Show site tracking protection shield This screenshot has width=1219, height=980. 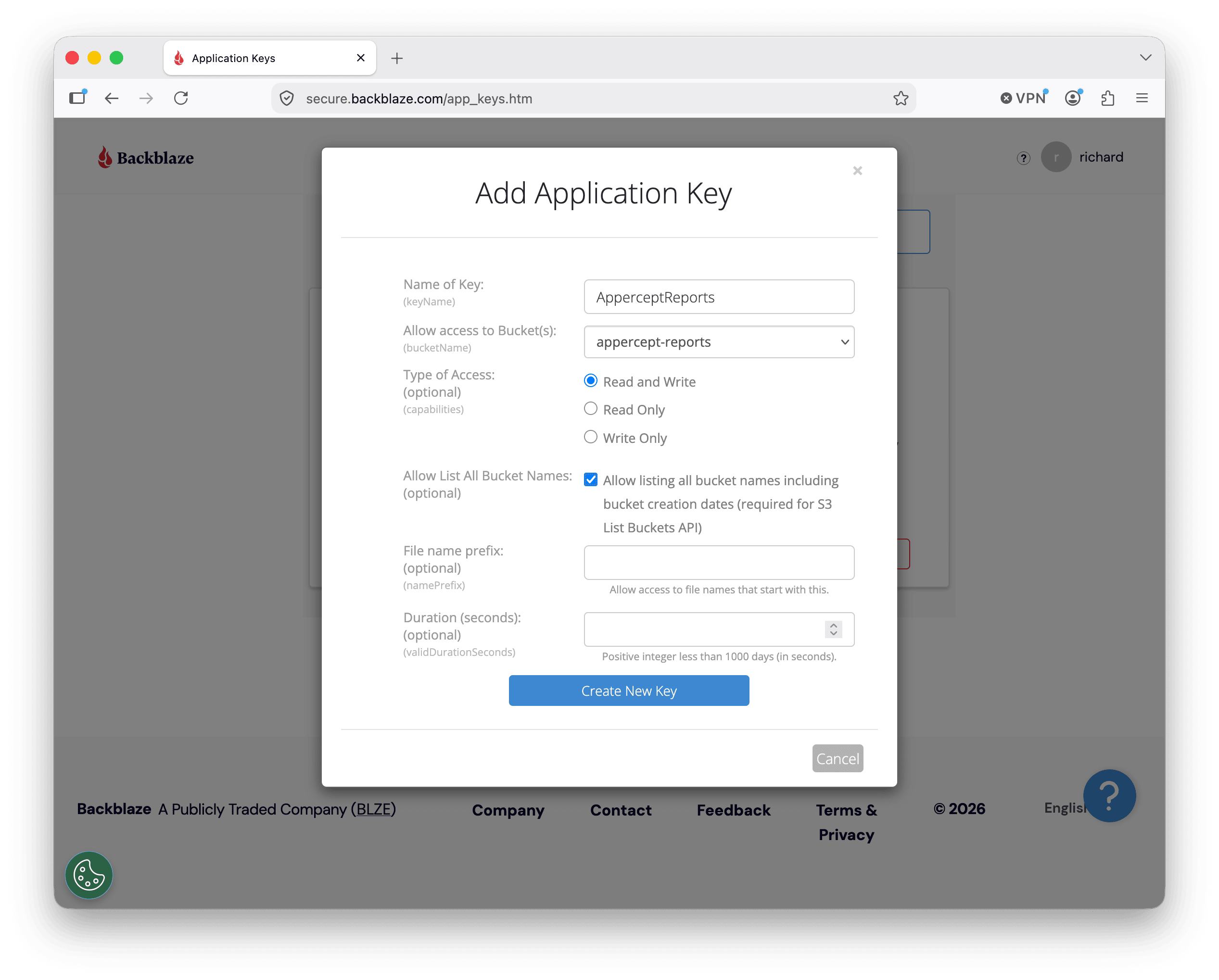point(287,99)
